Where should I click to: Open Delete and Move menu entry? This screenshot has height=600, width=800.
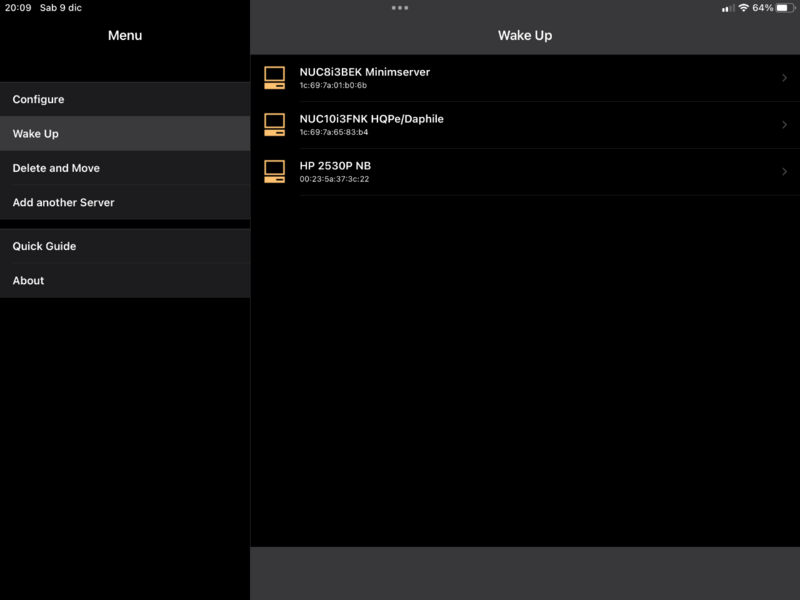point(56,168)
